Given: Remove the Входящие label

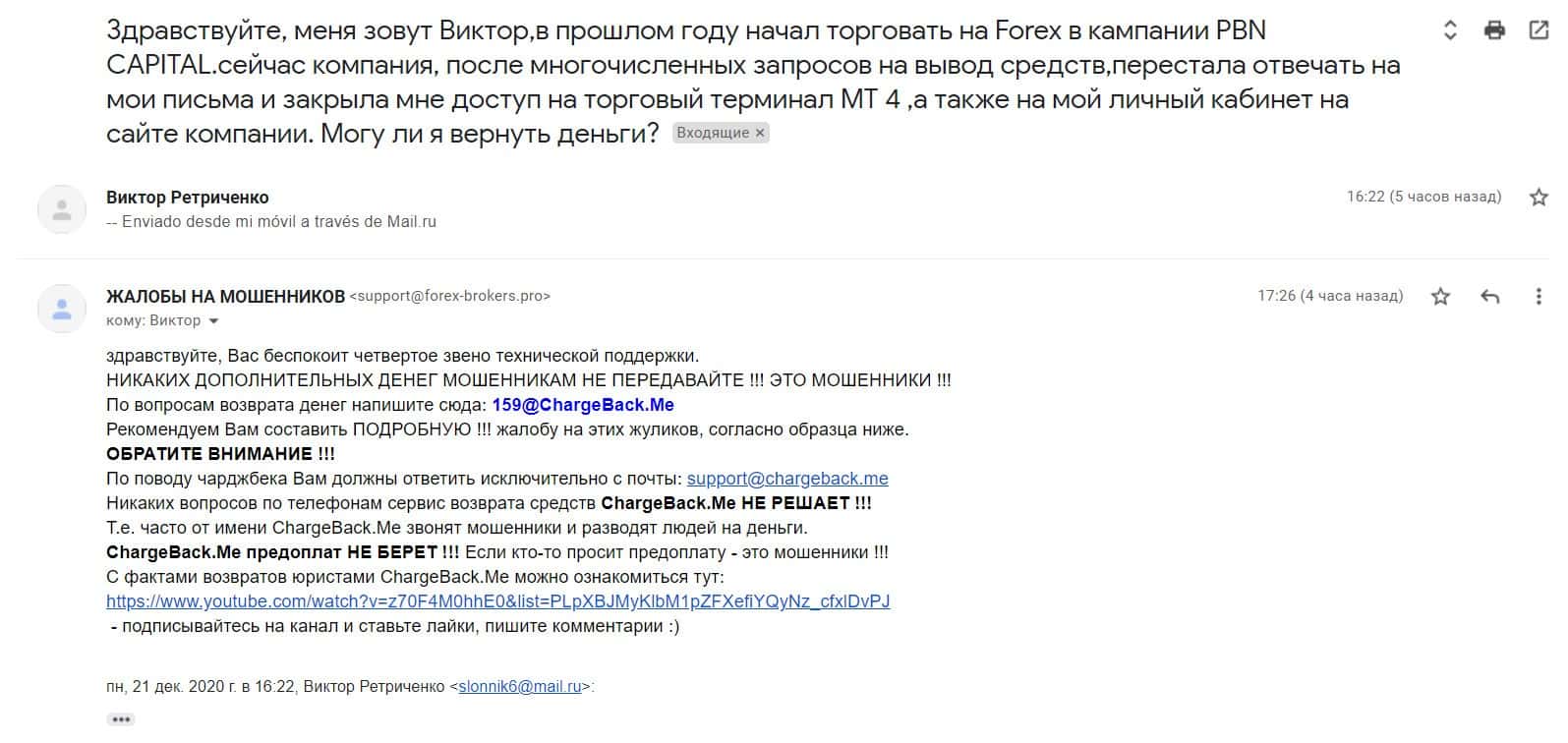Looking at the screenshot, I should pos(760,133).
